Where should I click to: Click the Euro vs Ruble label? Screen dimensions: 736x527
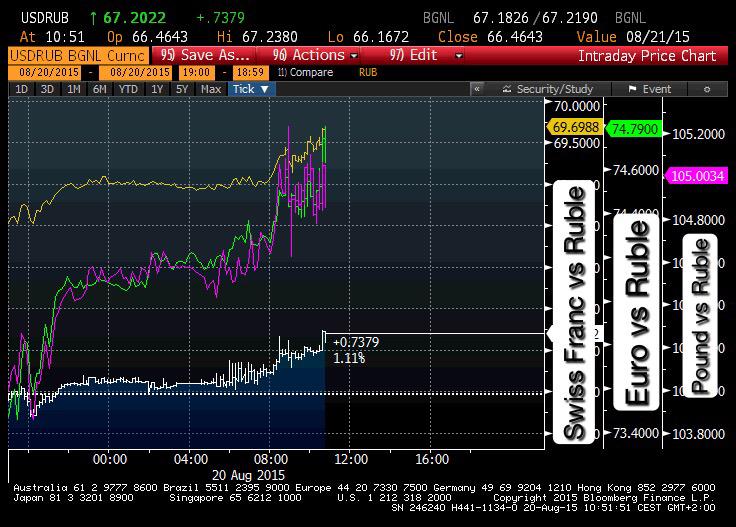pyautogui.click(x=637, y=313)
